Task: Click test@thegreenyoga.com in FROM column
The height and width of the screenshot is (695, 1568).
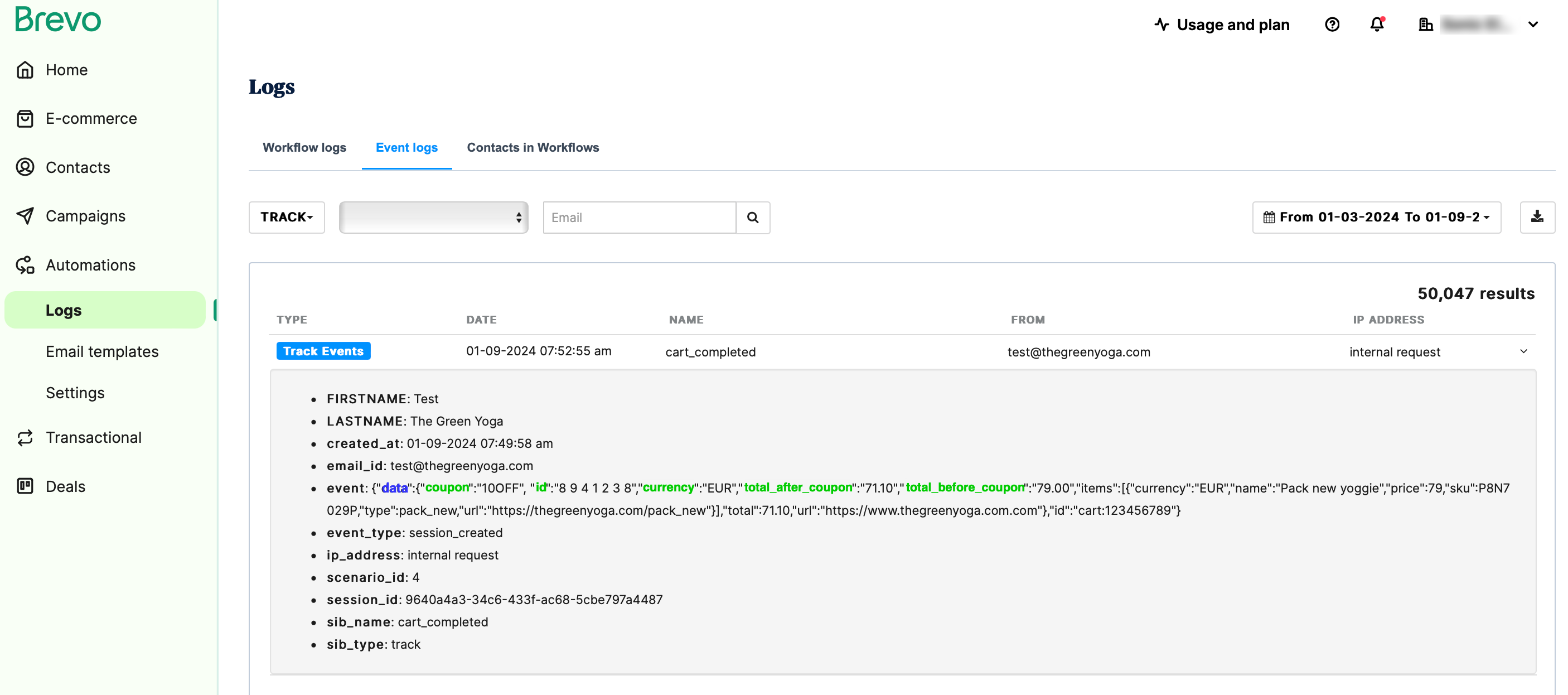Action: [1078, 352]
